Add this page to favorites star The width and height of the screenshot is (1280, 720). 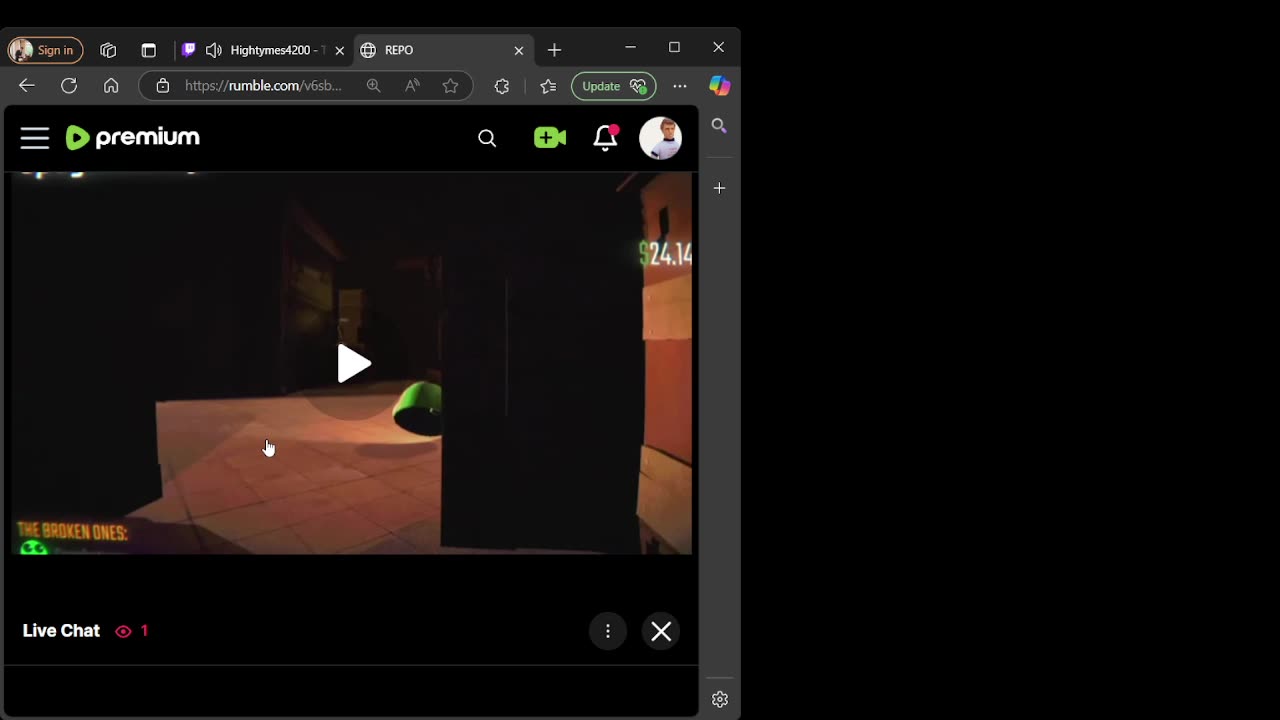tap(450, 86)
